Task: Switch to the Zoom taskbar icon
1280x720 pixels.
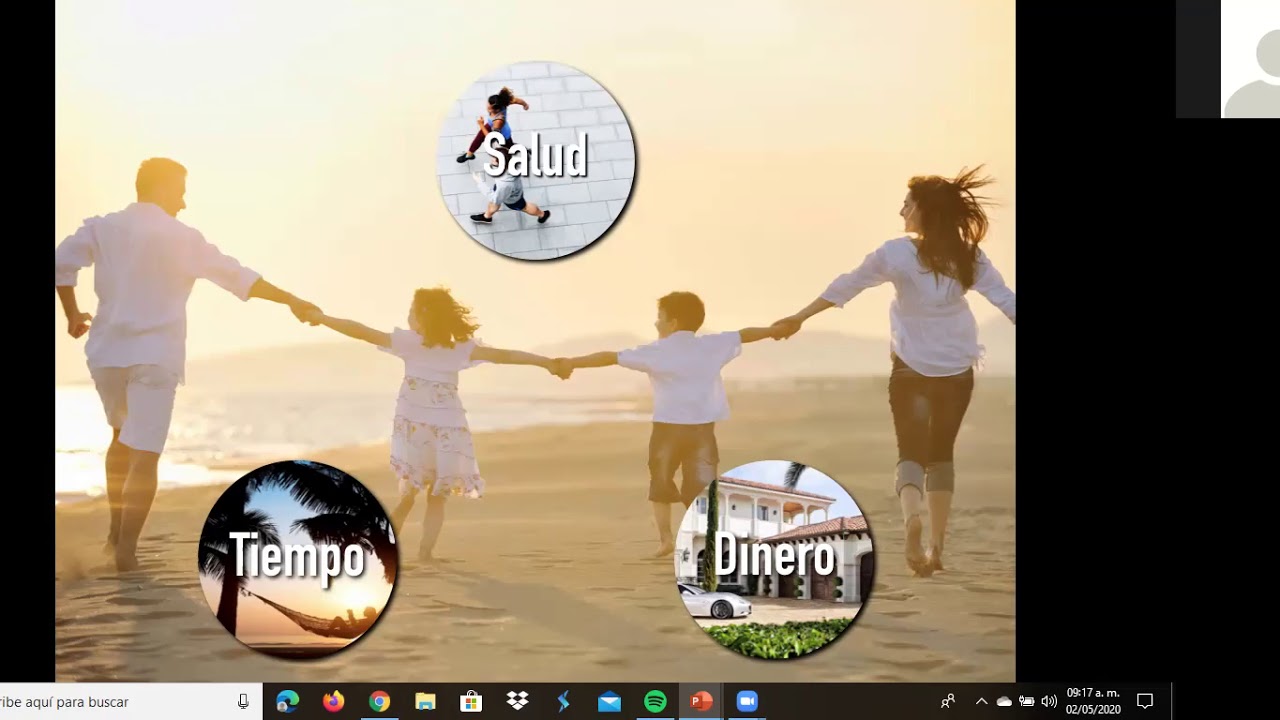Action: coord(747,702)
